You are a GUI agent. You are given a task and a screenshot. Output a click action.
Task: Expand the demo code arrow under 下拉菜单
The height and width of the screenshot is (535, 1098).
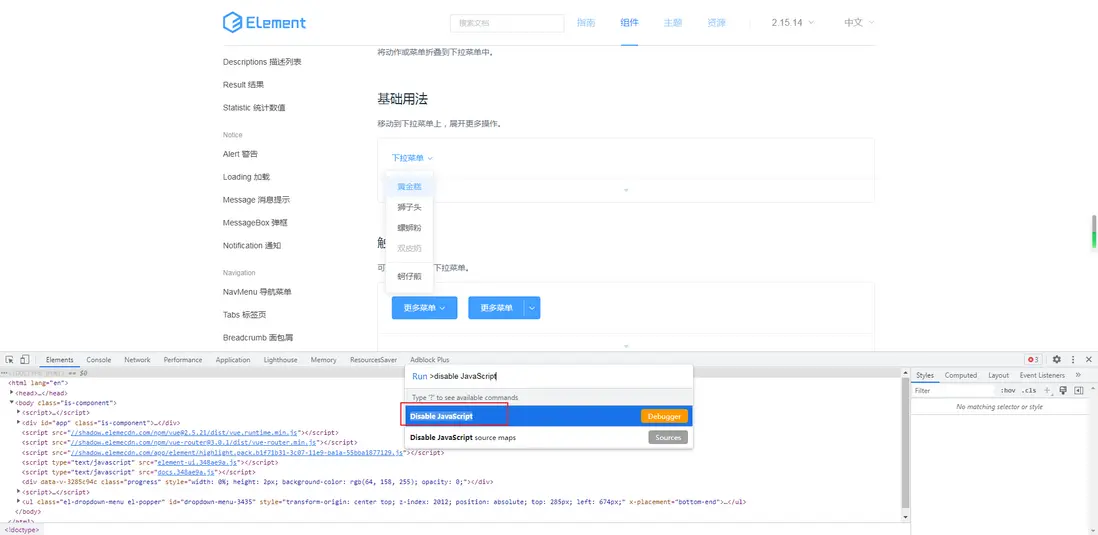coord(626,190)
